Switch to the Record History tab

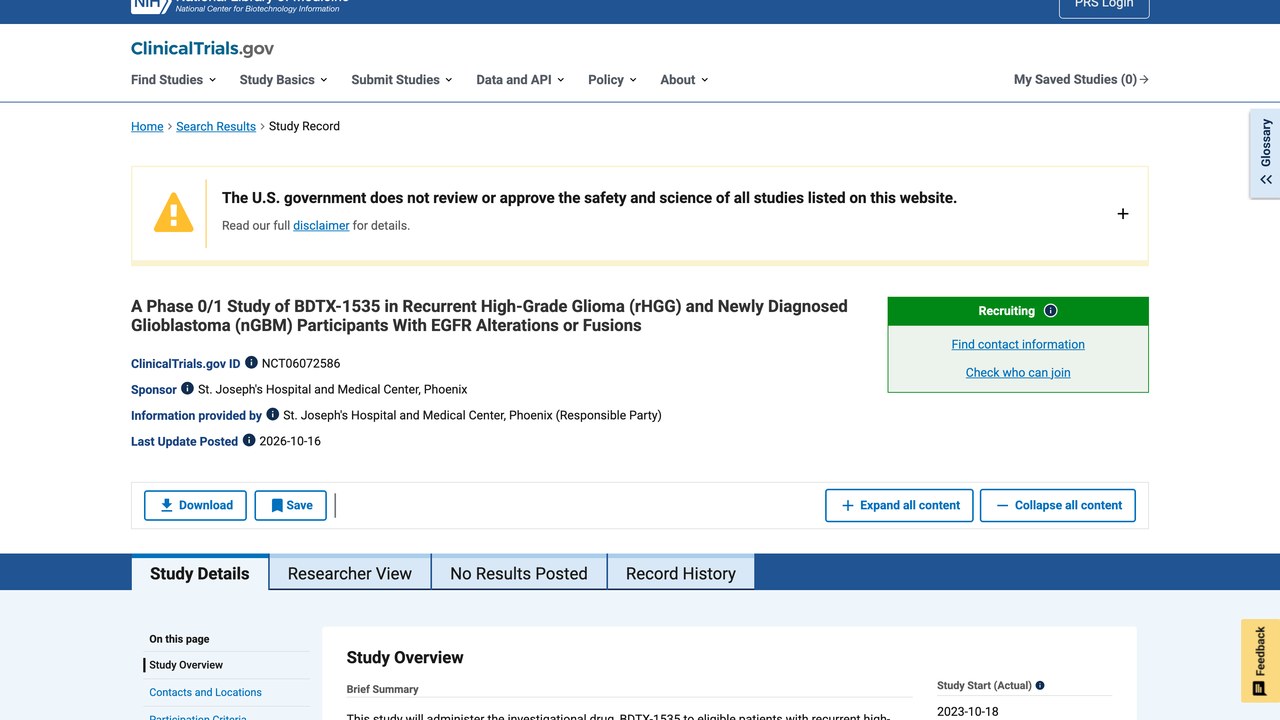[681, 573]
